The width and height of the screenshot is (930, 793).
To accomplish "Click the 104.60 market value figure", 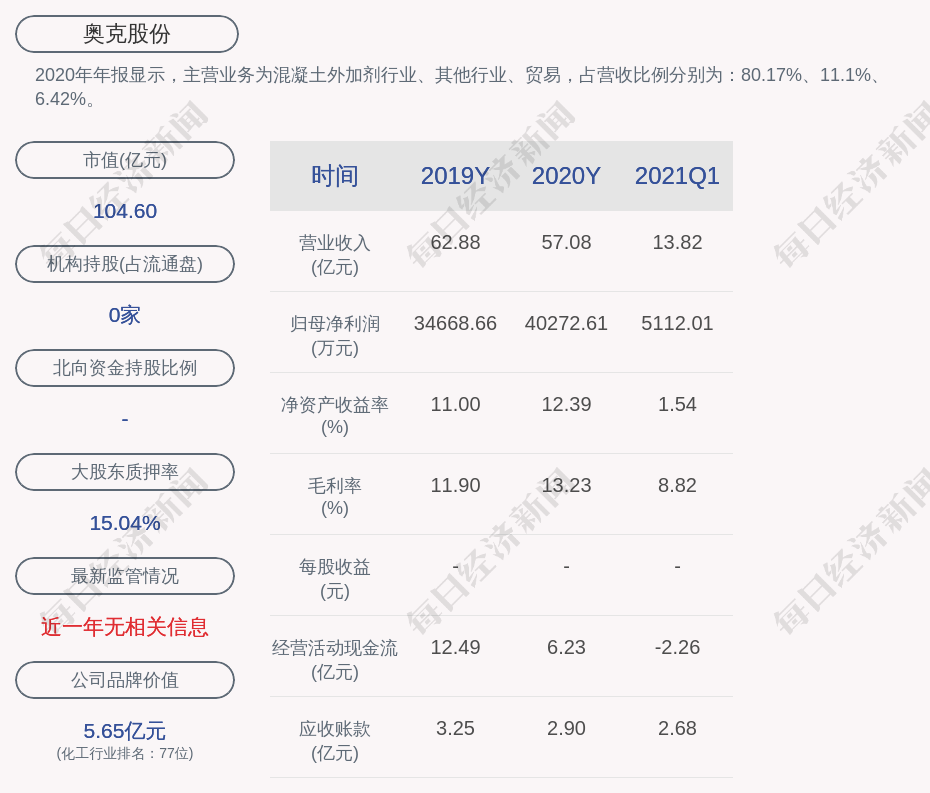I will click(x=125, y=211).
